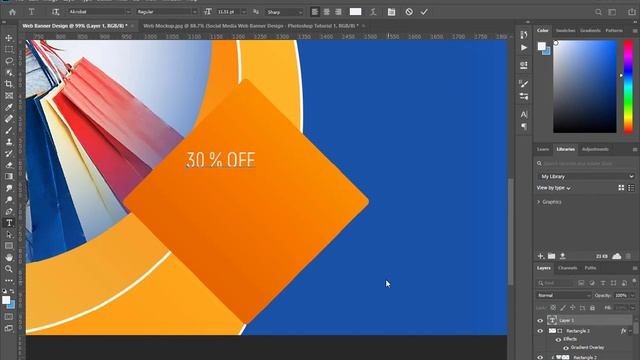Click the hue slider in Color panel
Viewport: 640px width, 360px height.
[628, 87]
